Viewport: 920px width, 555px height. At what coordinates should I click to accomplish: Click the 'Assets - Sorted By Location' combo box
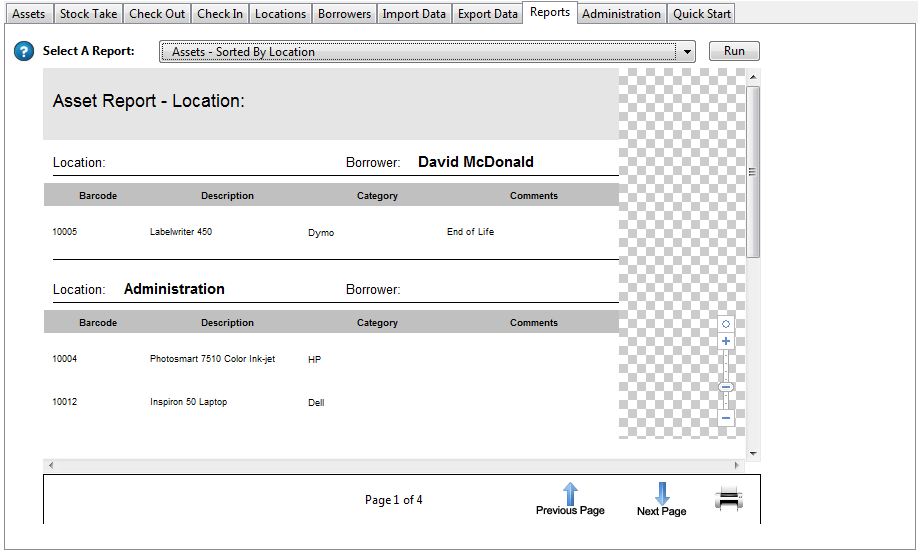click(x=420, y=52)
